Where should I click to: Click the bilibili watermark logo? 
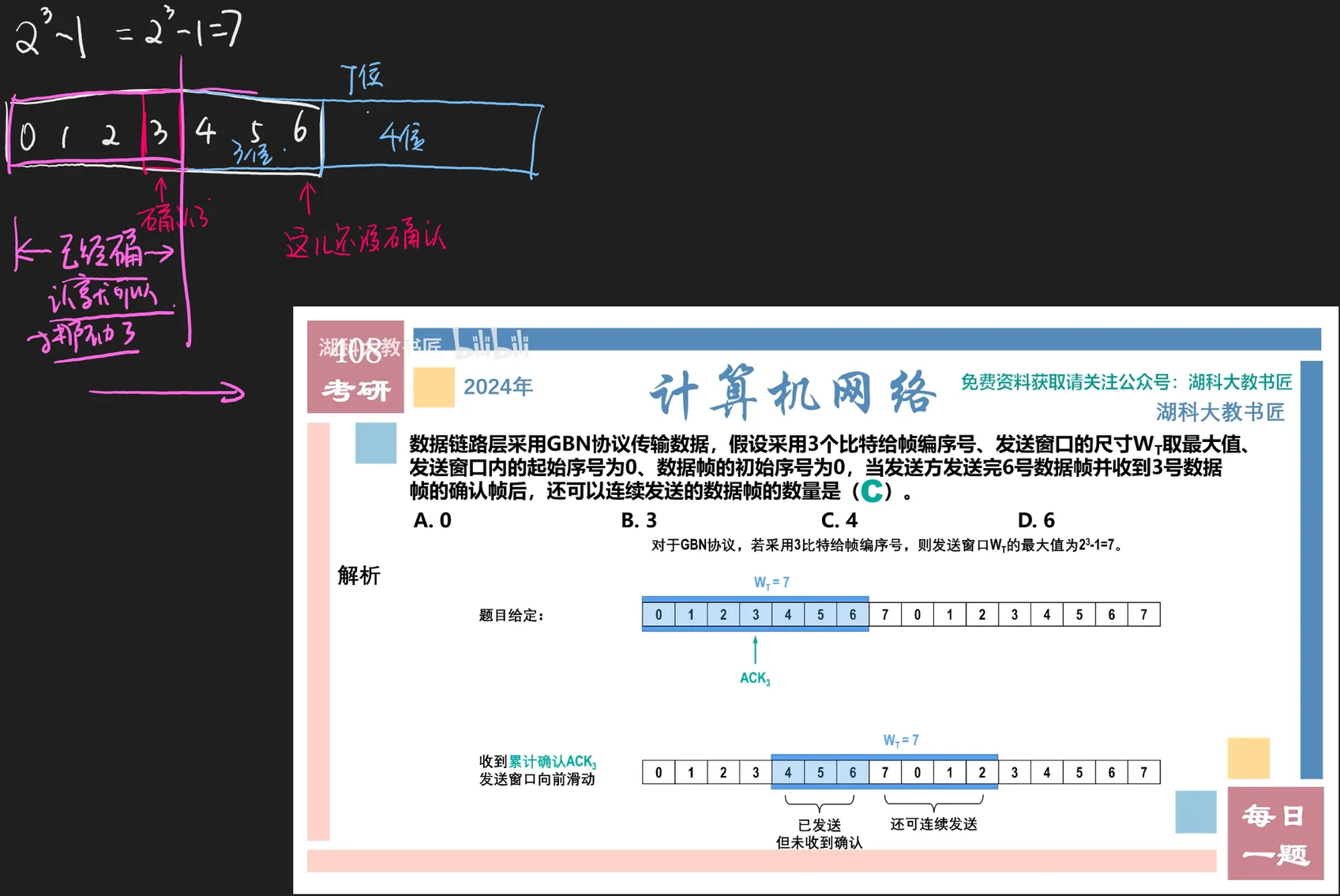(491, 345)
